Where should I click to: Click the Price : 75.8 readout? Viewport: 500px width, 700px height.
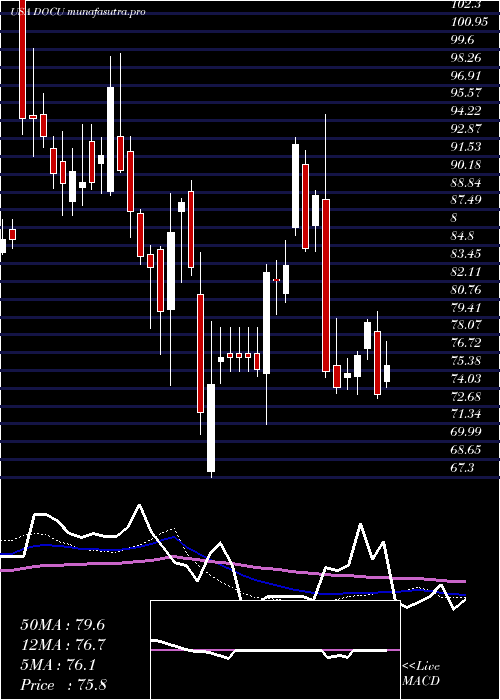(x=63, y=685)
